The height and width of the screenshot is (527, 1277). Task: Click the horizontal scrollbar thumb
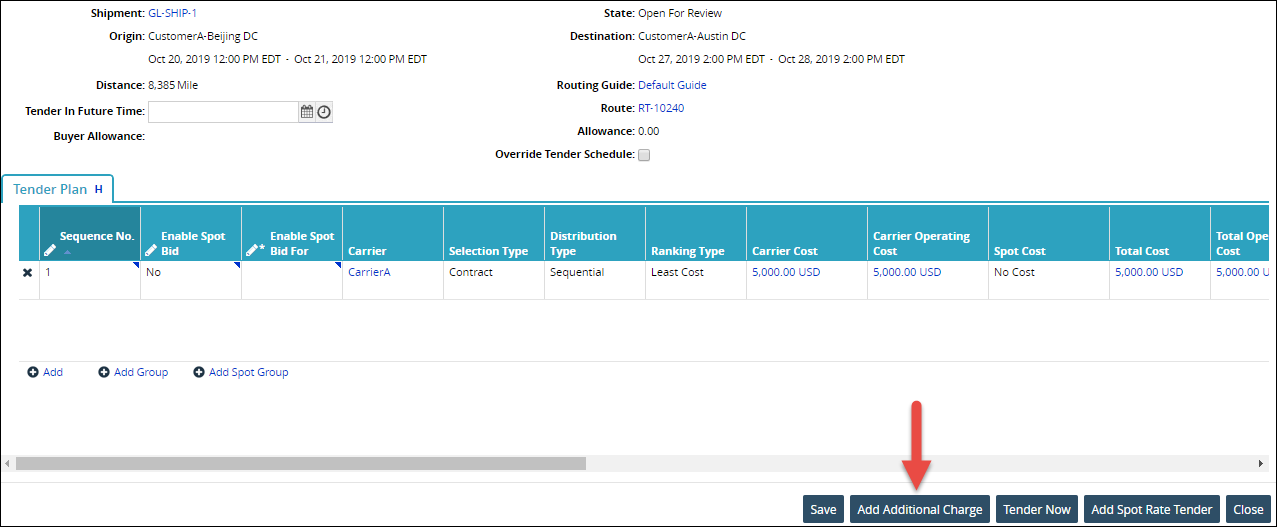300,464
